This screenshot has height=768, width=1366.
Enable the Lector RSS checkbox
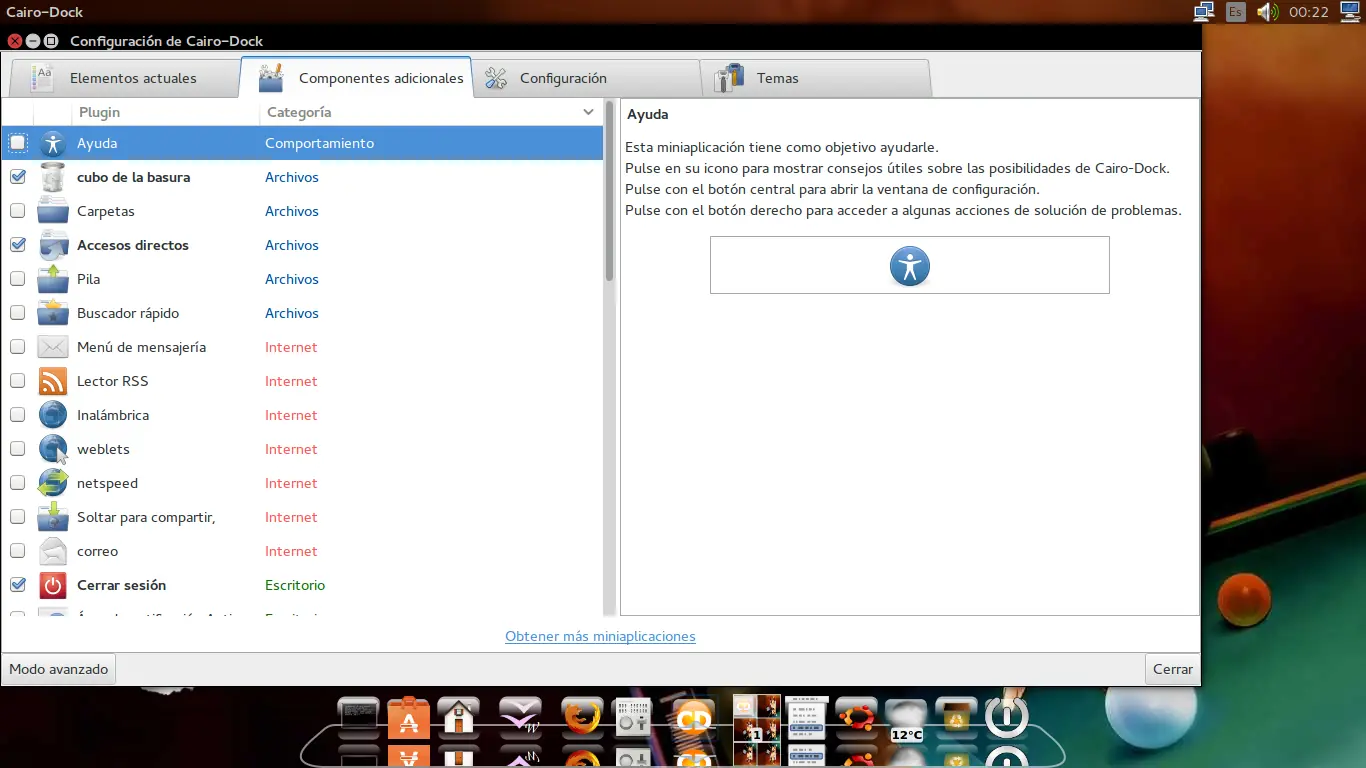(x=18, y=381)
